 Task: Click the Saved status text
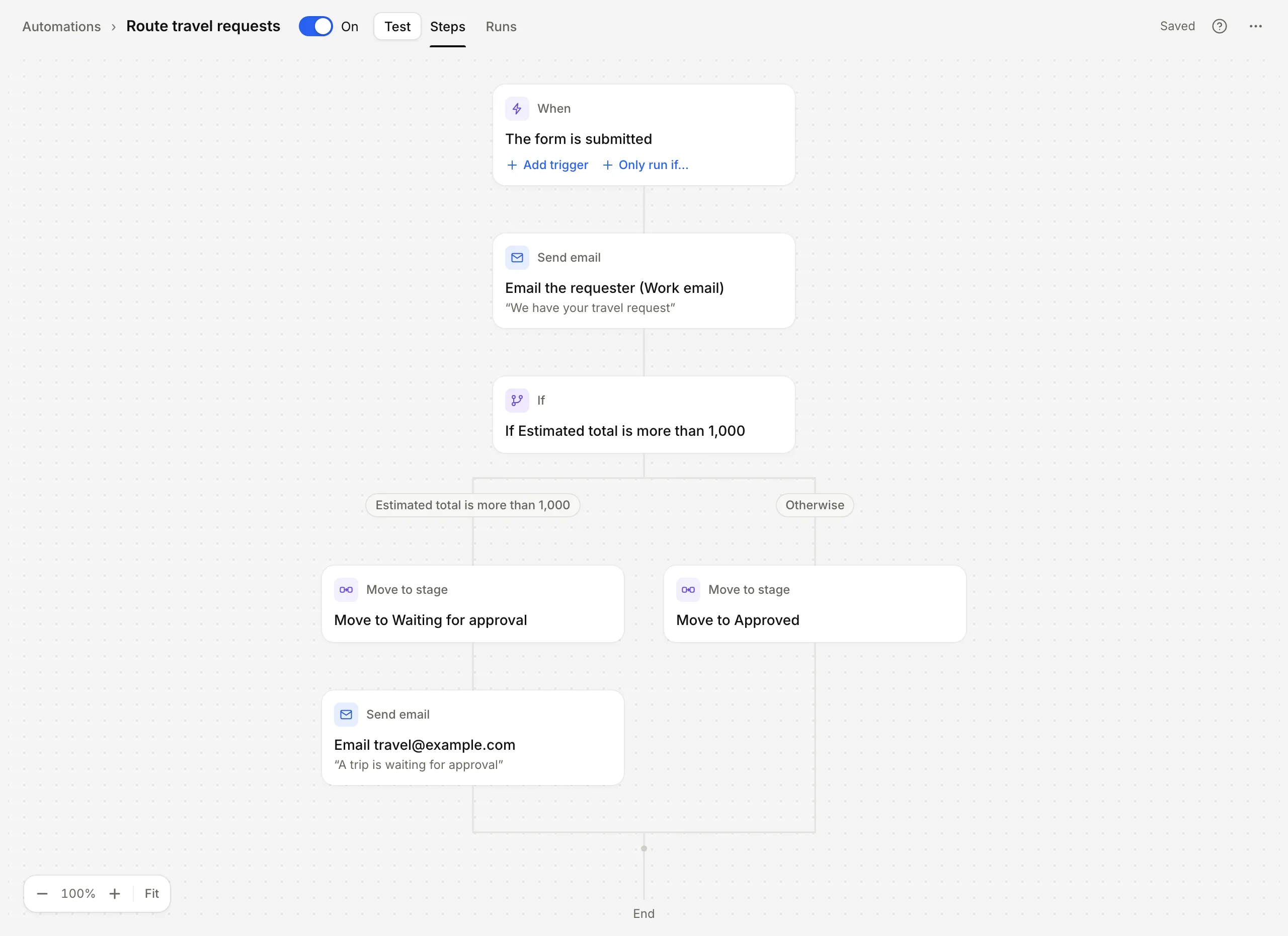pyautogui.click(x=1177, y=26)
